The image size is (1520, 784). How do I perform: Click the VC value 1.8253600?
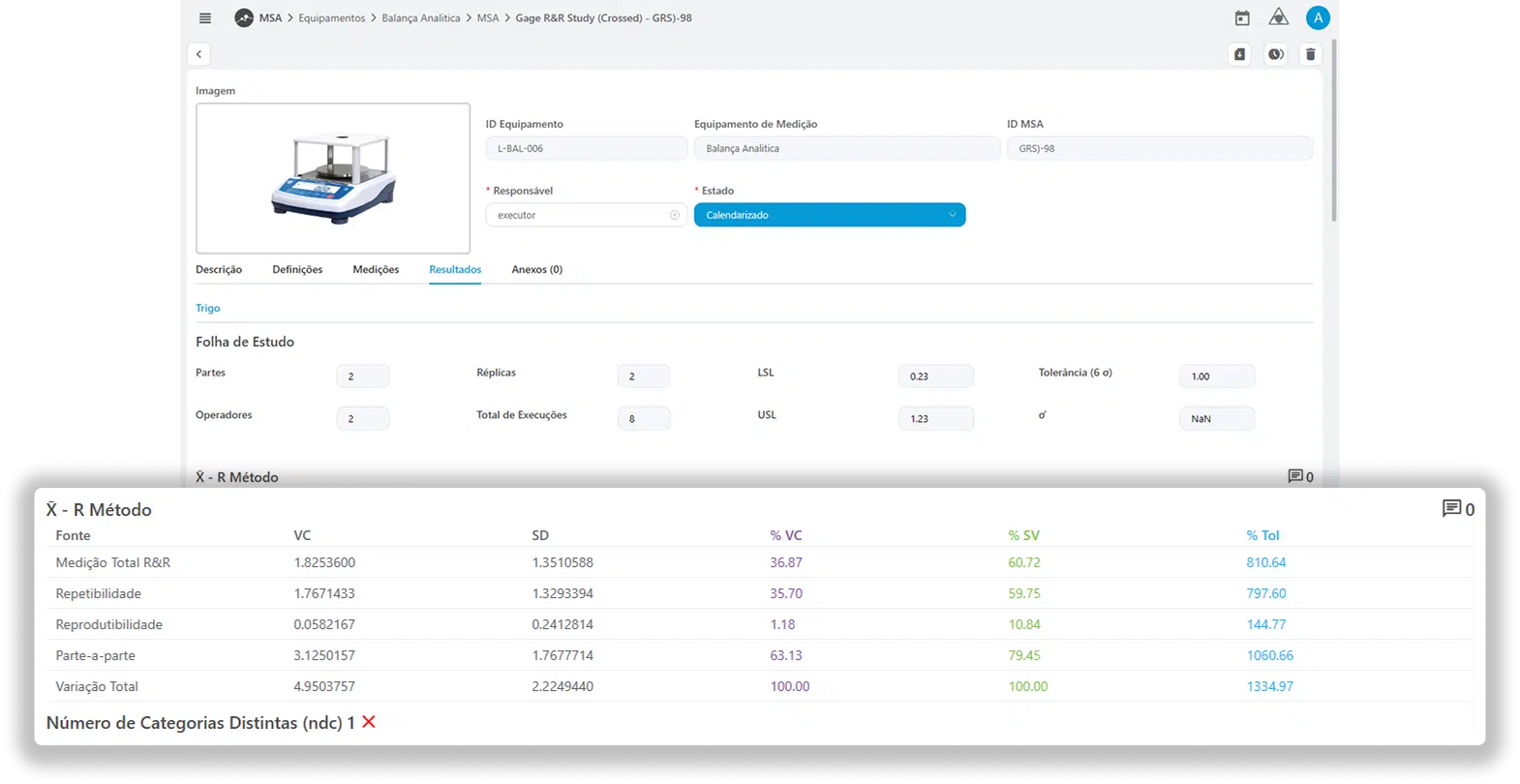click(x=324, y=562)
